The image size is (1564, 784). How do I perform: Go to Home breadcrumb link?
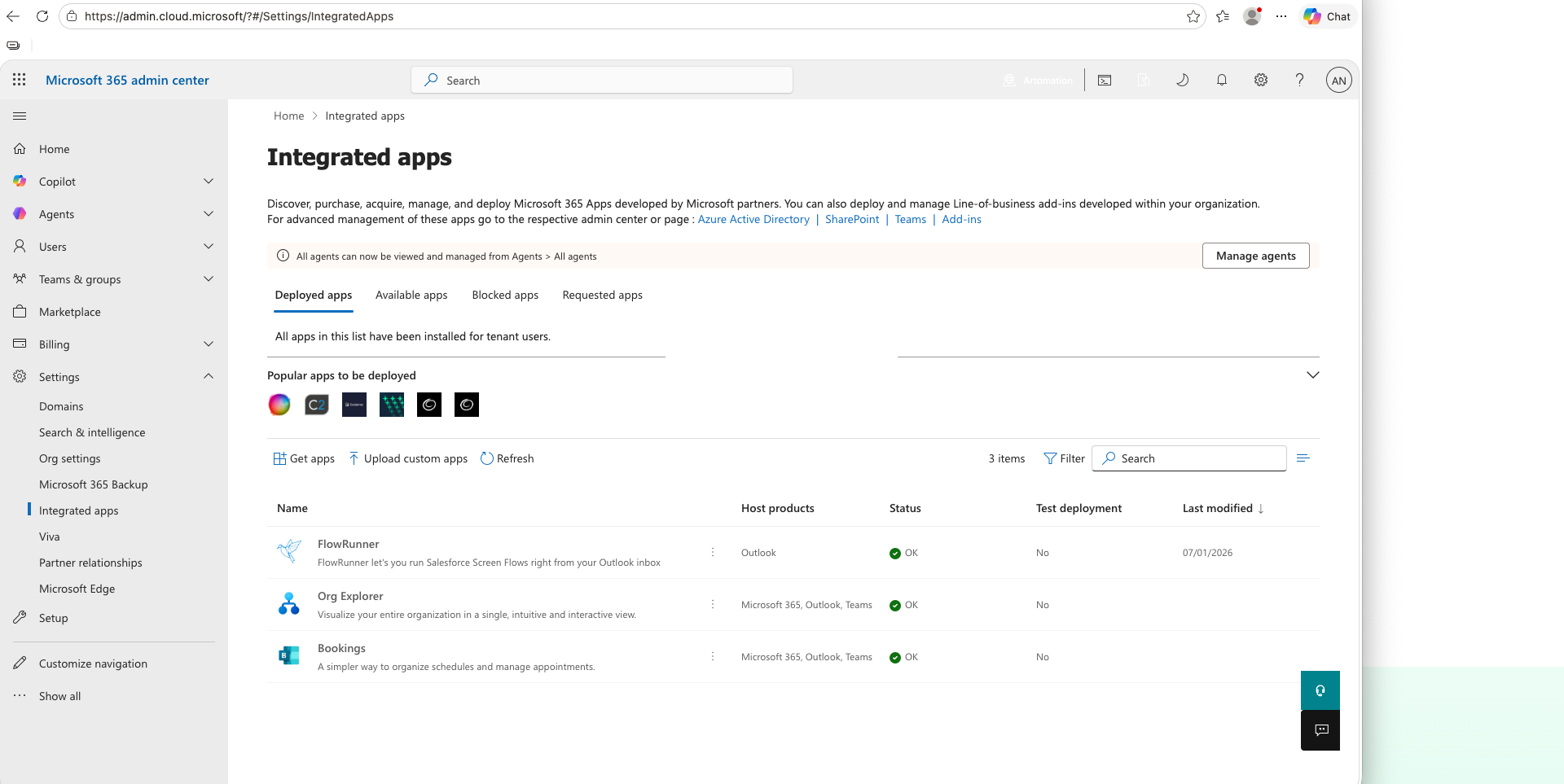pyautogui.click(x=288, y=116)
